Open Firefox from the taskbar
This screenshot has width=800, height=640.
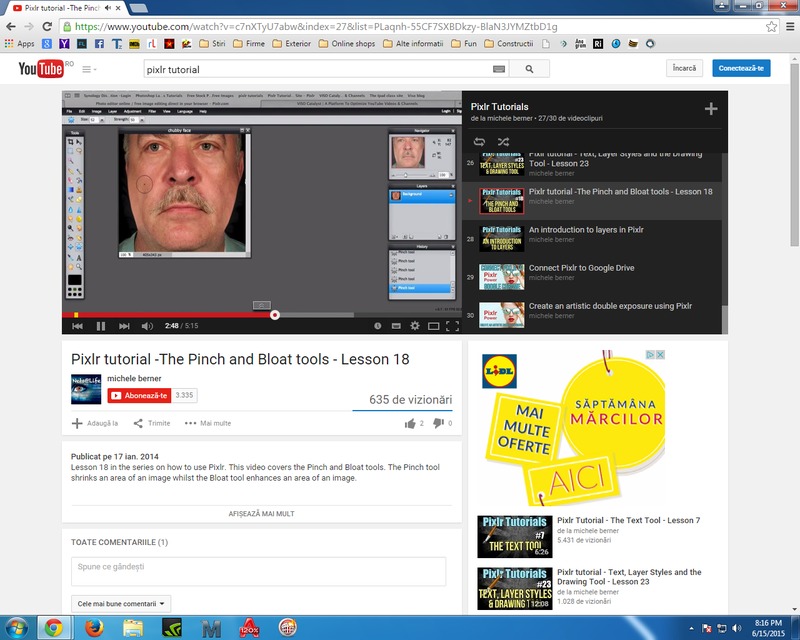point(94,628)
